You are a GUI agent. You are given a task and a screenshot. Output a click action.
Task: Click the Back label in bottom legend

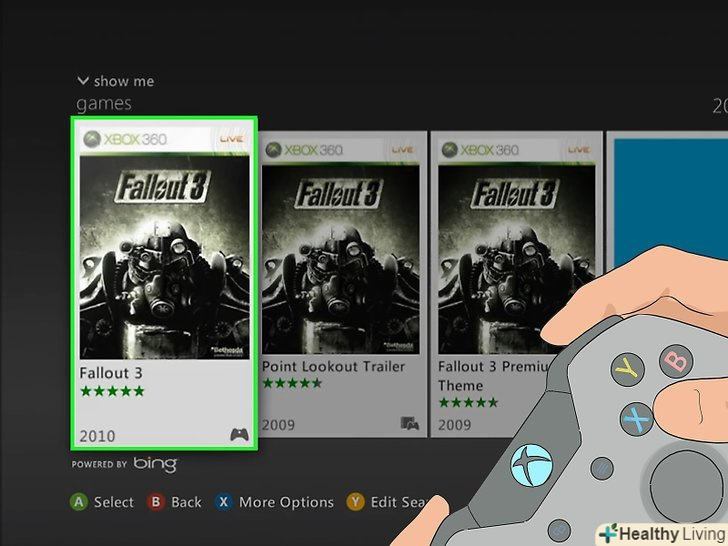[186, 502]
